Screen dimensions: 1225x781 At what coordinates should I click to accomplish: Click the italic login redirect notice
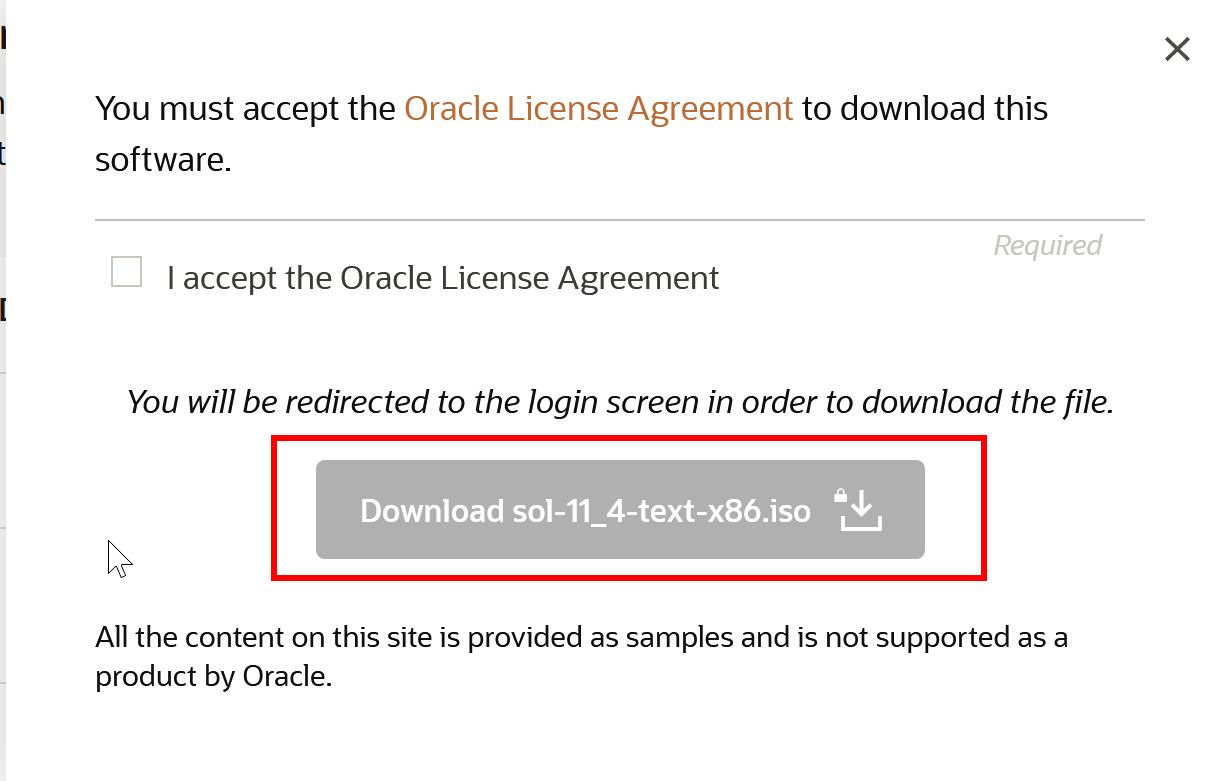click(620, 402)
